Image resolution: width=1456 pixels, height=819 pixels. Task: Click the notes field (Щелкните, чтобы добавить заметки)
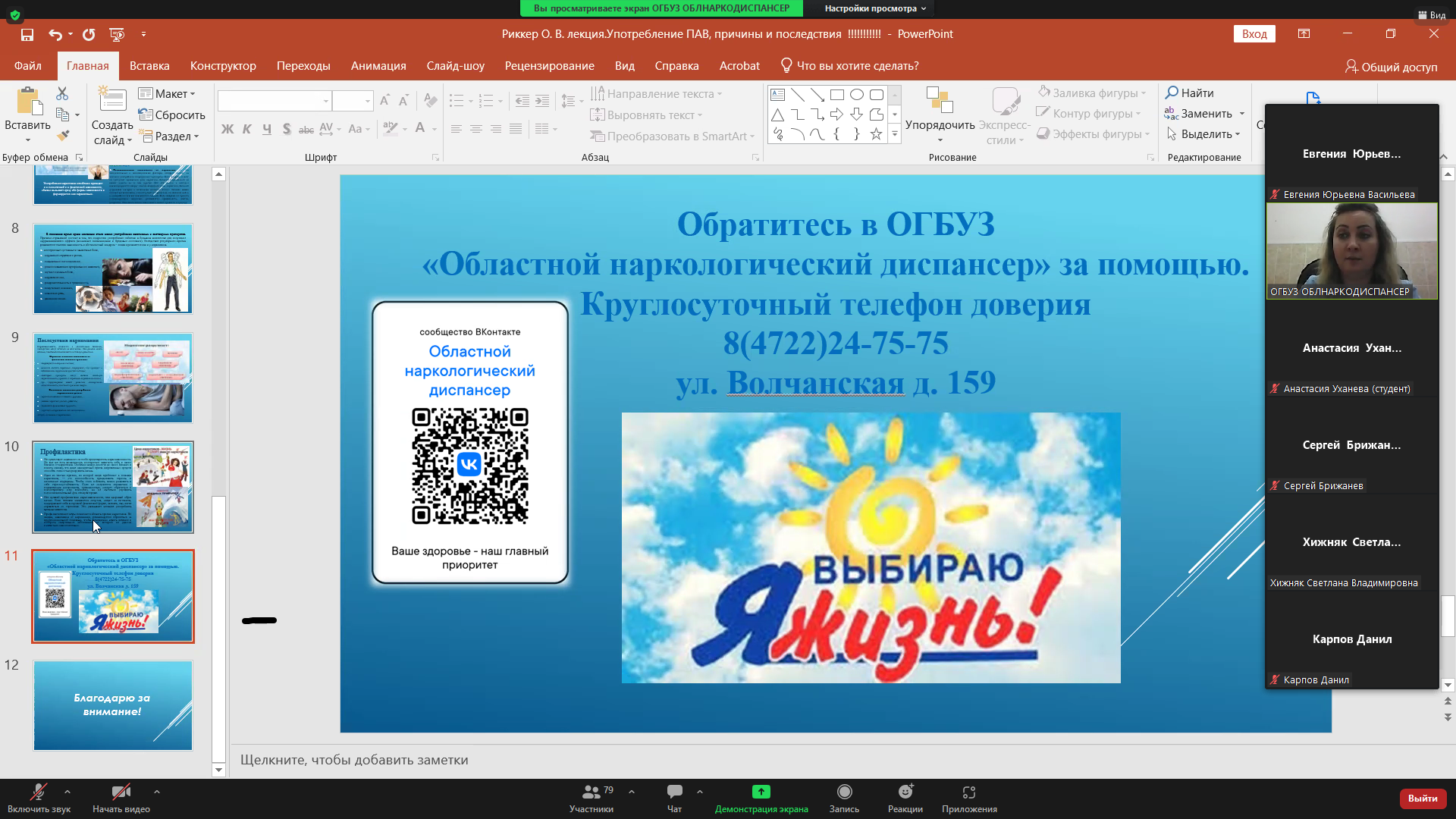354,760
